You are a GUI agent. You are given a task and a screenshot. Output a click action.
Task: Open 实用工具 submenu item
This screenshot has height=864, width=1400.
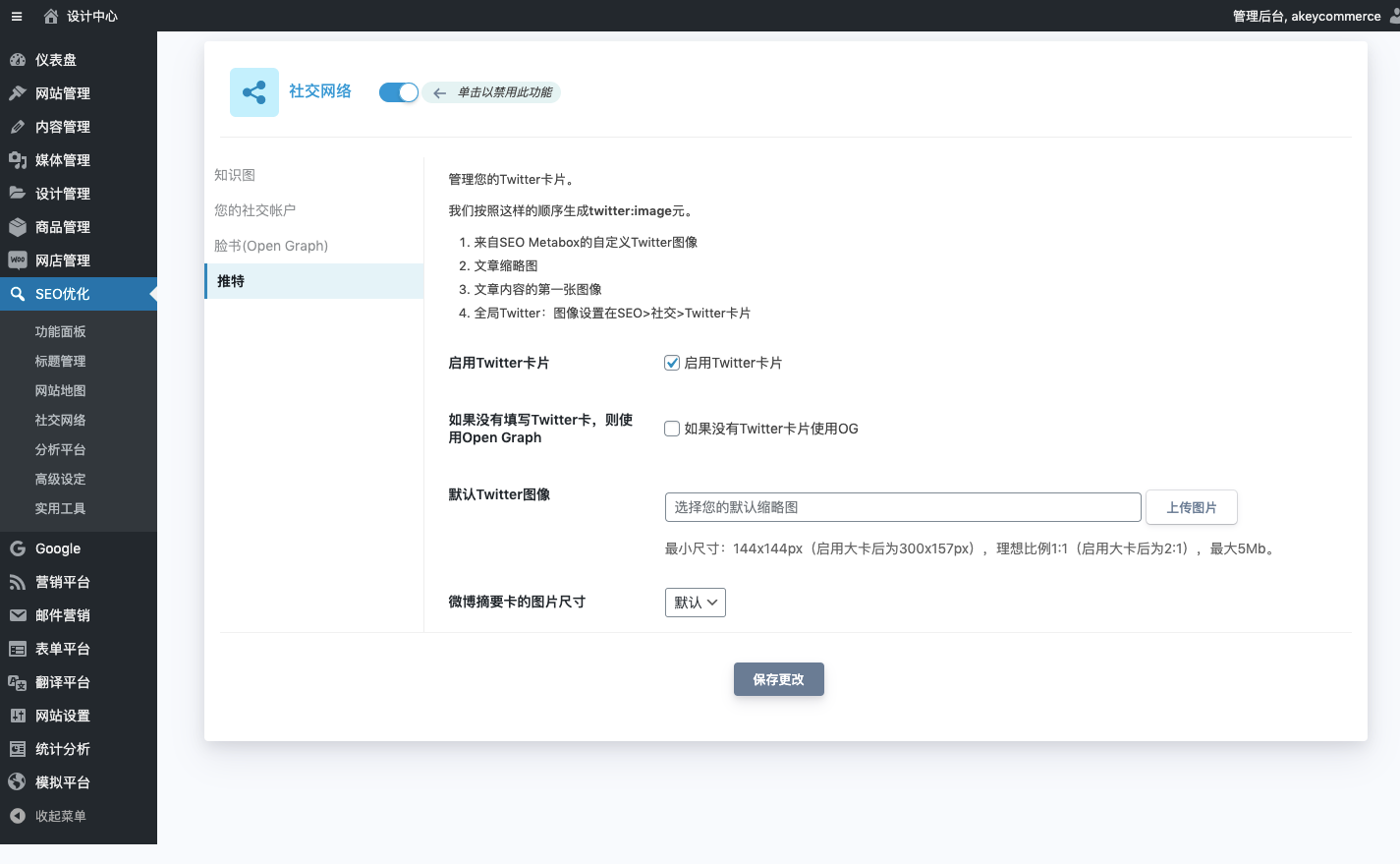pos(61,508)
